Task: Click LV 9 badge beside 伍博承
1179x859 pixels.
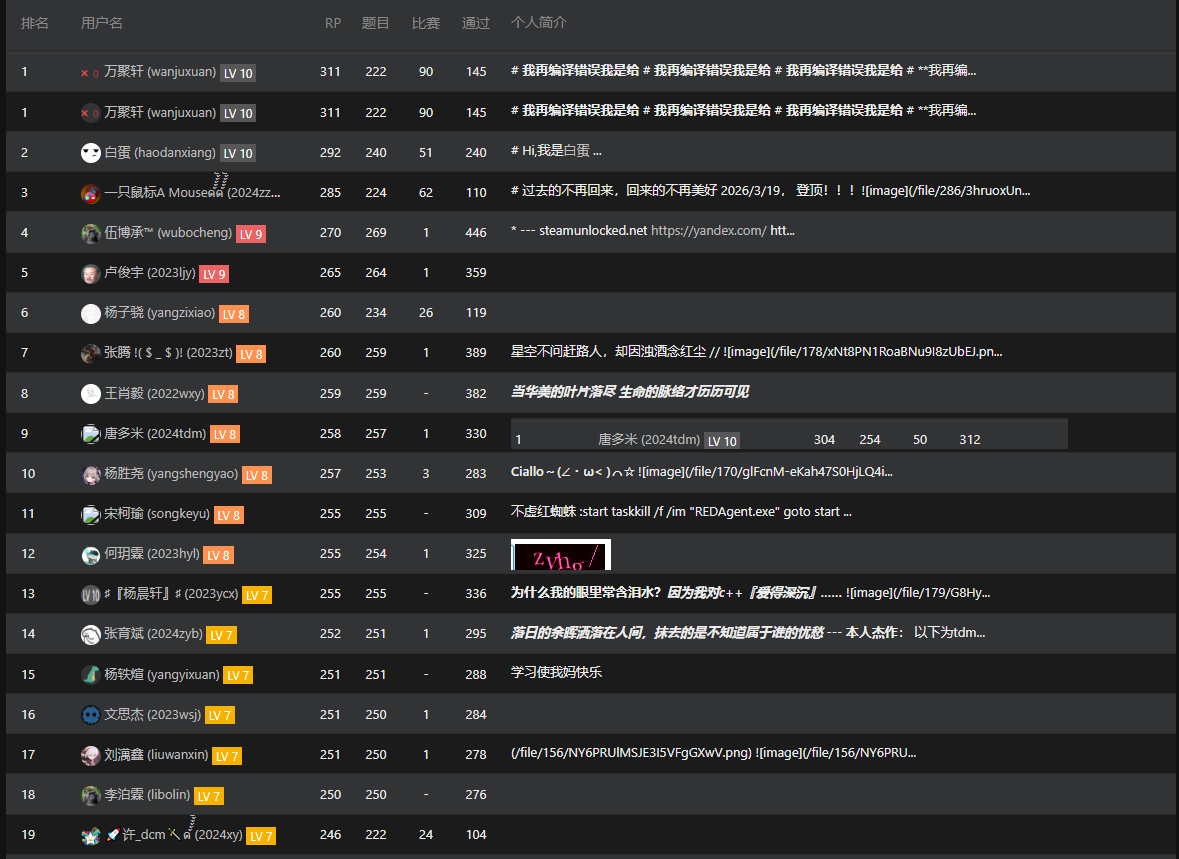Action: pyautogui.click(x=251, y=234)
